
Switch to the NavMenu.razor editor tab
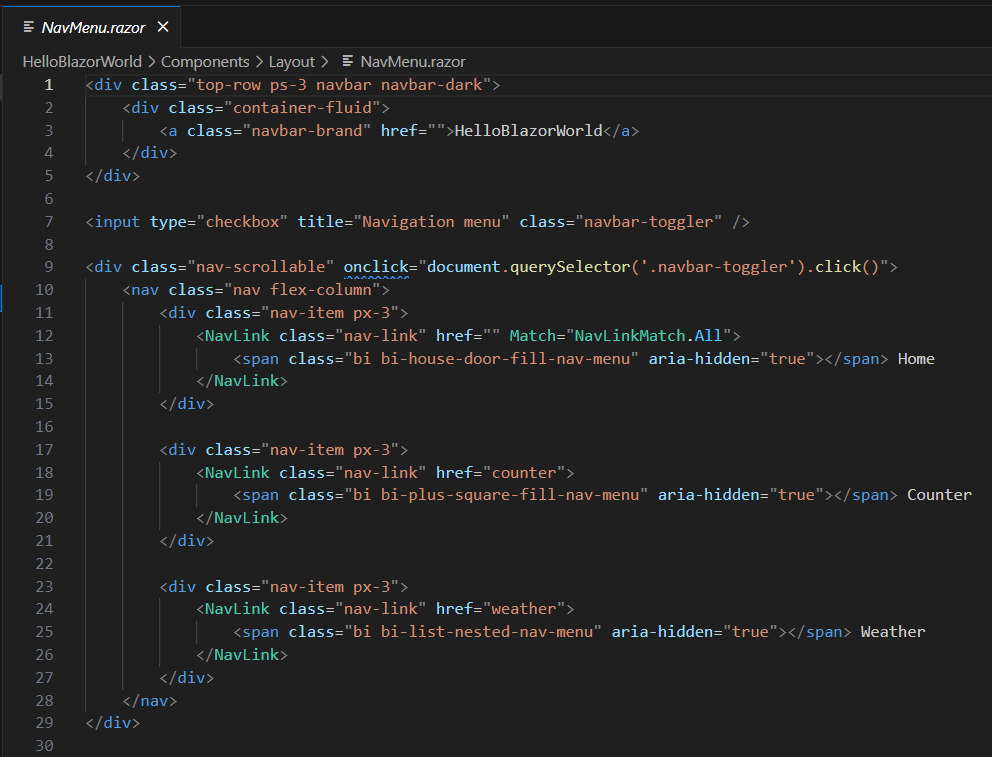click(x=93, y=27)
